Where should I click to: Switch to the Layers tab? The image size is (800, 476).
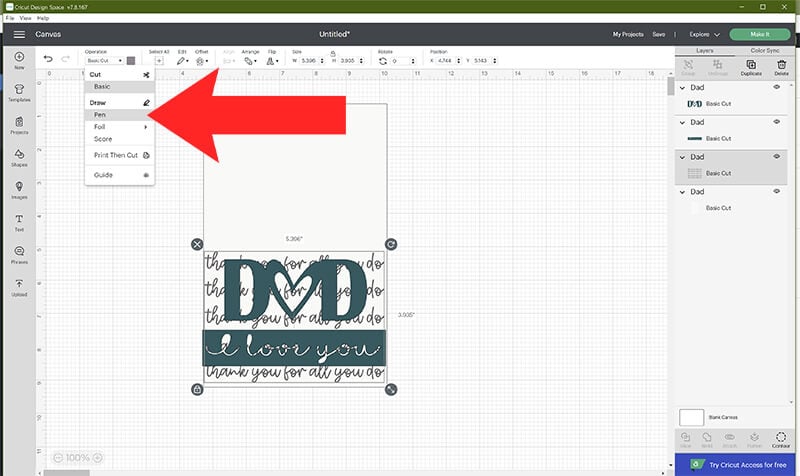705,51
